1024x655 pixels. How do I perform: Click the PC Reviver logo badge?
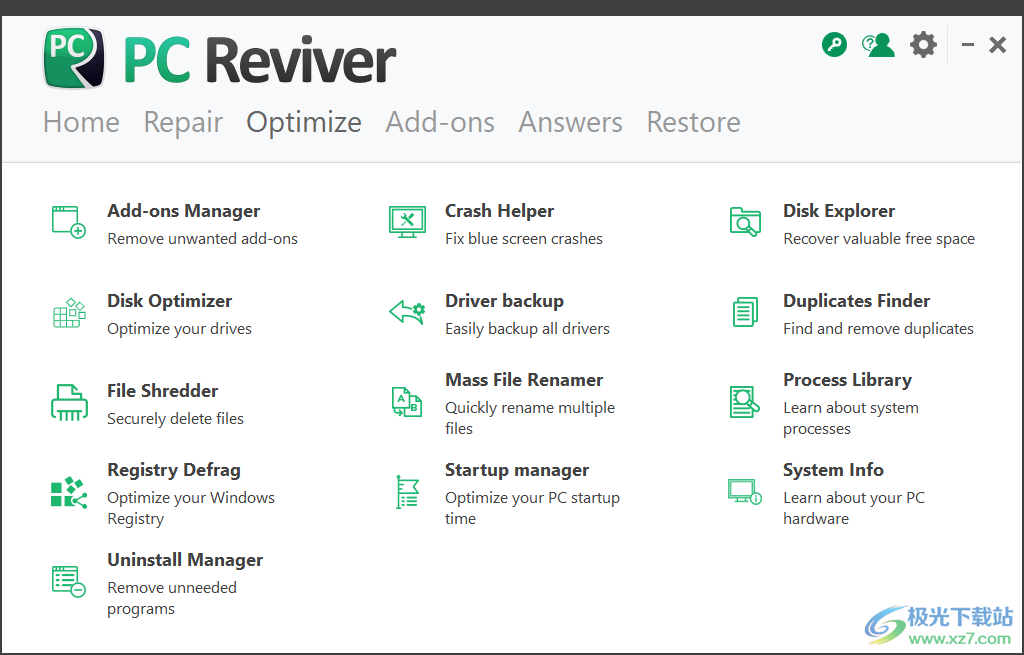(74, 58)
